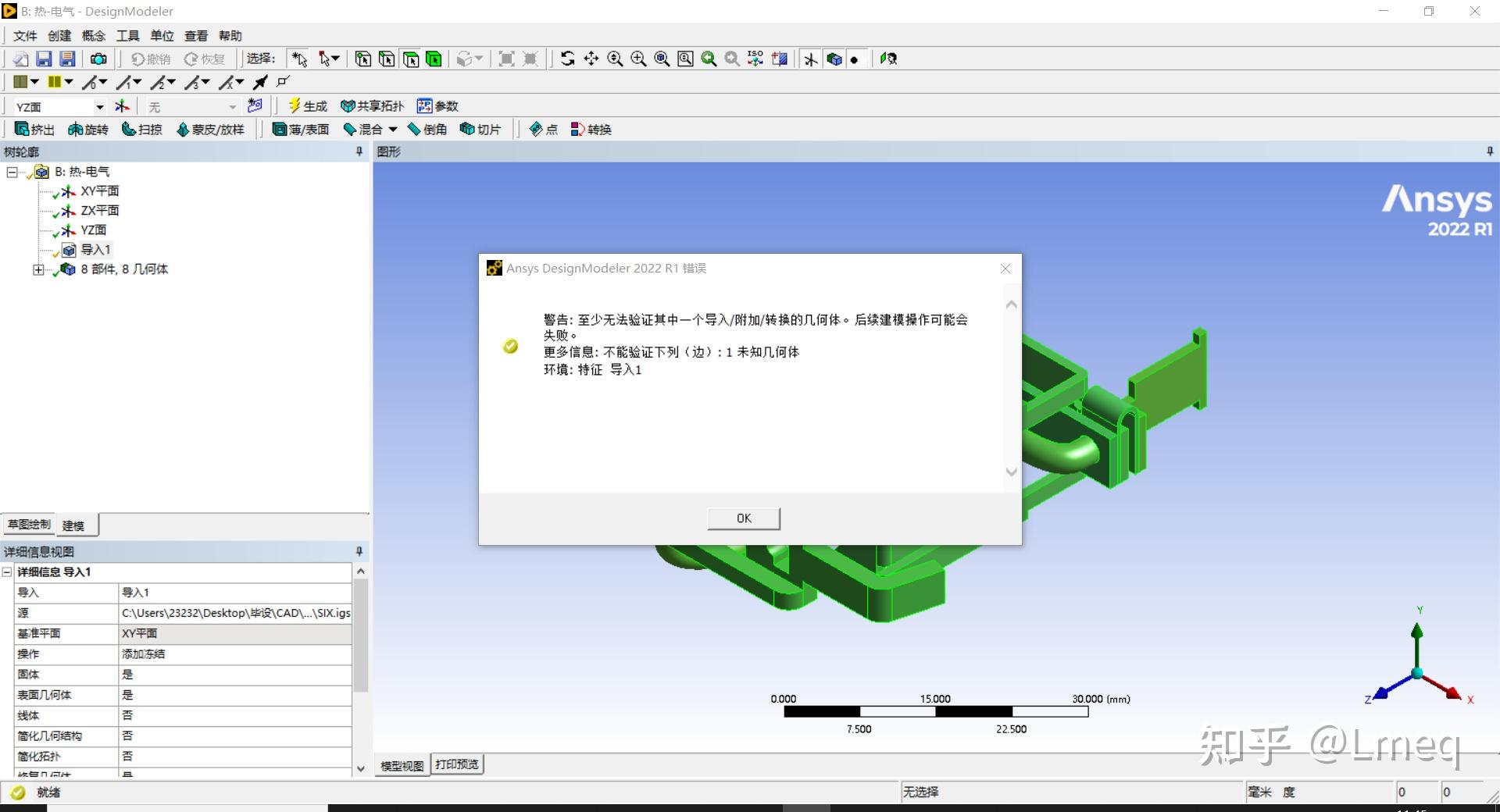
Task: Click OK in the error dialog
Action: coord(744,518)
